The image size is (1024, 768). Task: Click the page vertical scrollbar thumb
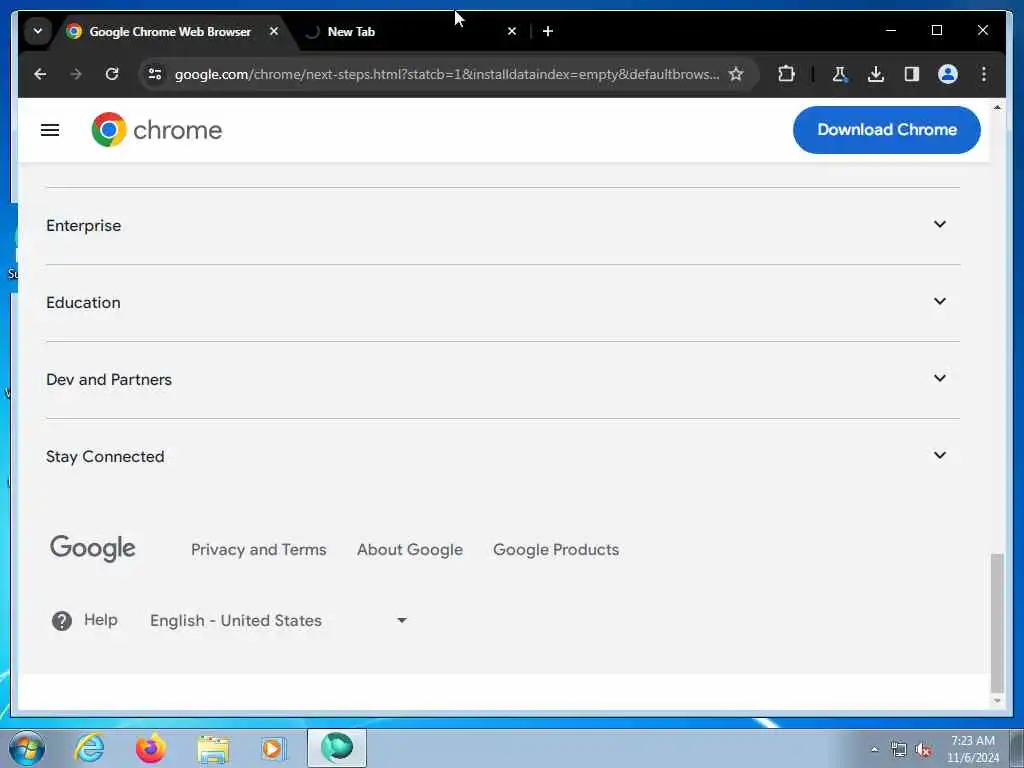point(997,622)
